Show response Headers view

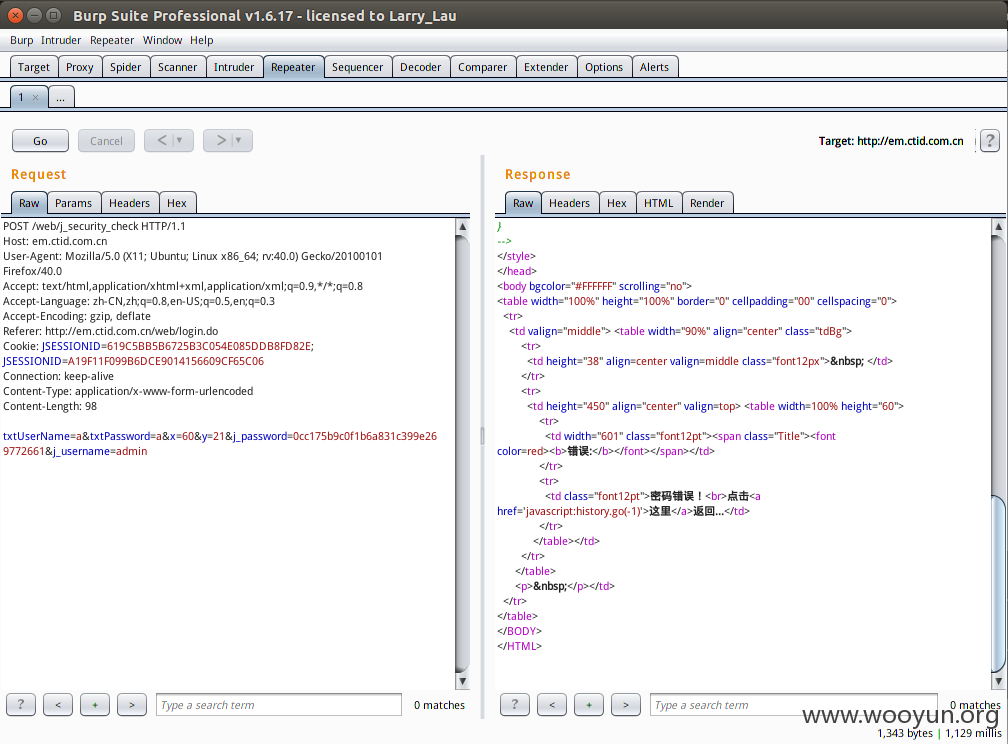pos(569,203)
